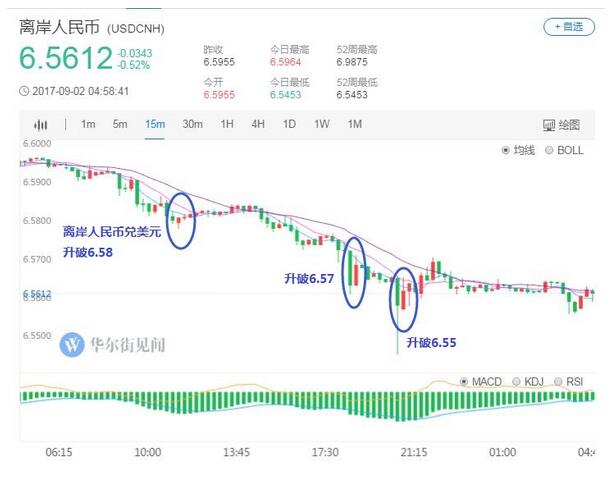
Task: Select the 5m interval tab
Action: click(120, 125)
